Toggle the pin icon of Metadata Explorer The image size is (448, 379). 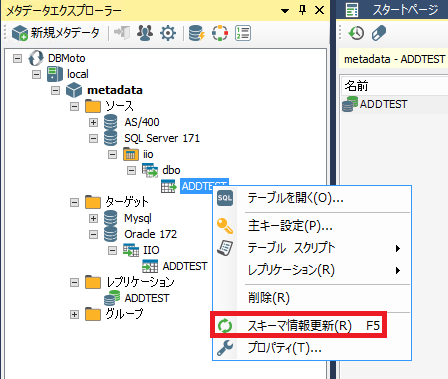coord(302,10)
